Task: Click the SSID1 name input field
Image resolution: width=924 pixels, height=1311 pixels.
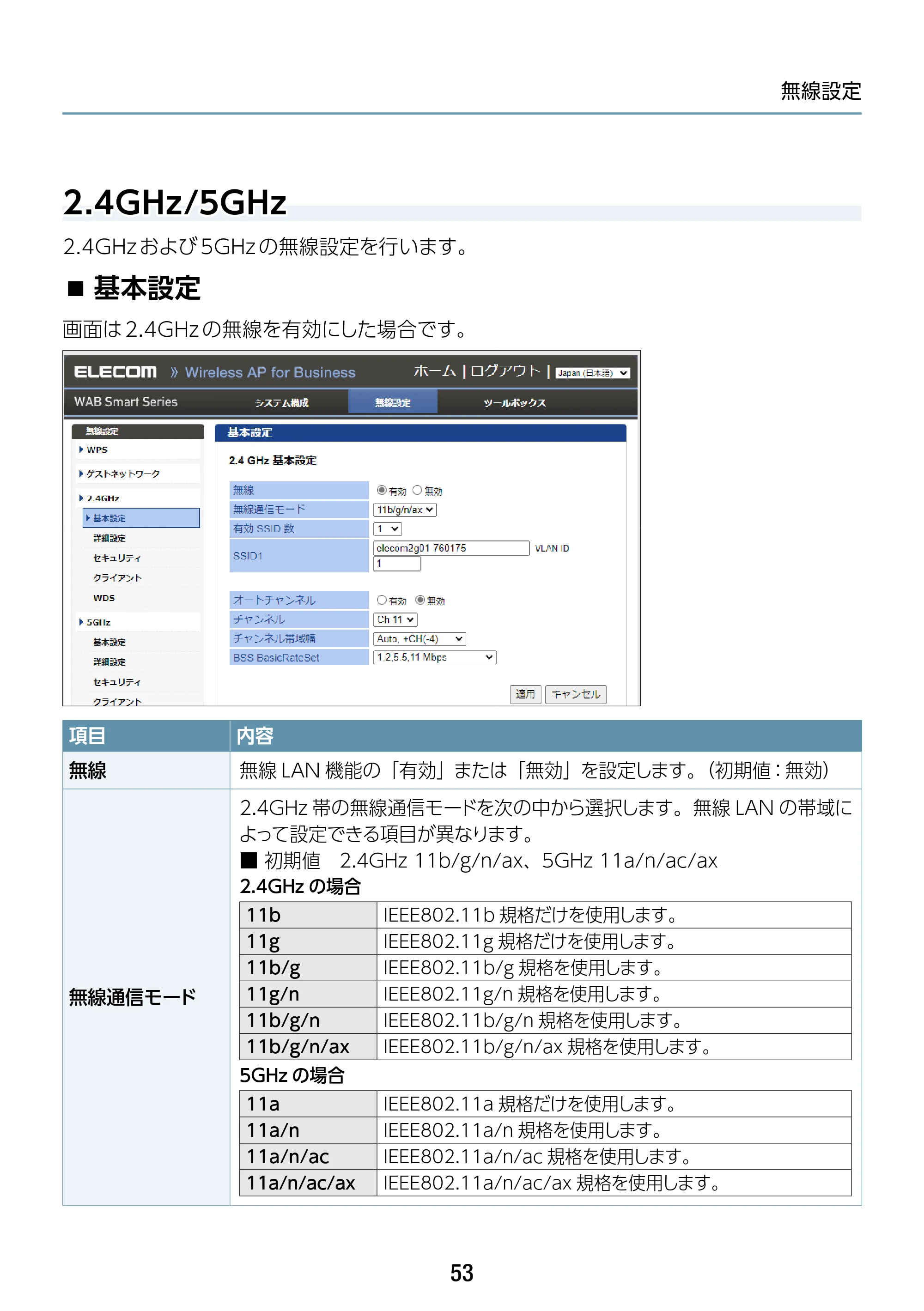Action: (451, 548)
